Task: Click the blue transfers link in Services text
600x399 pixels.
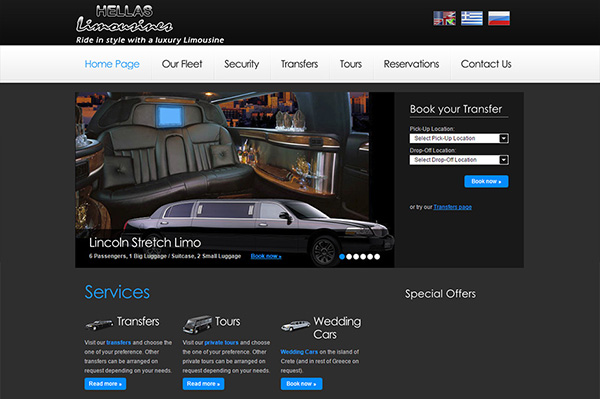Action: click(119, 343)
